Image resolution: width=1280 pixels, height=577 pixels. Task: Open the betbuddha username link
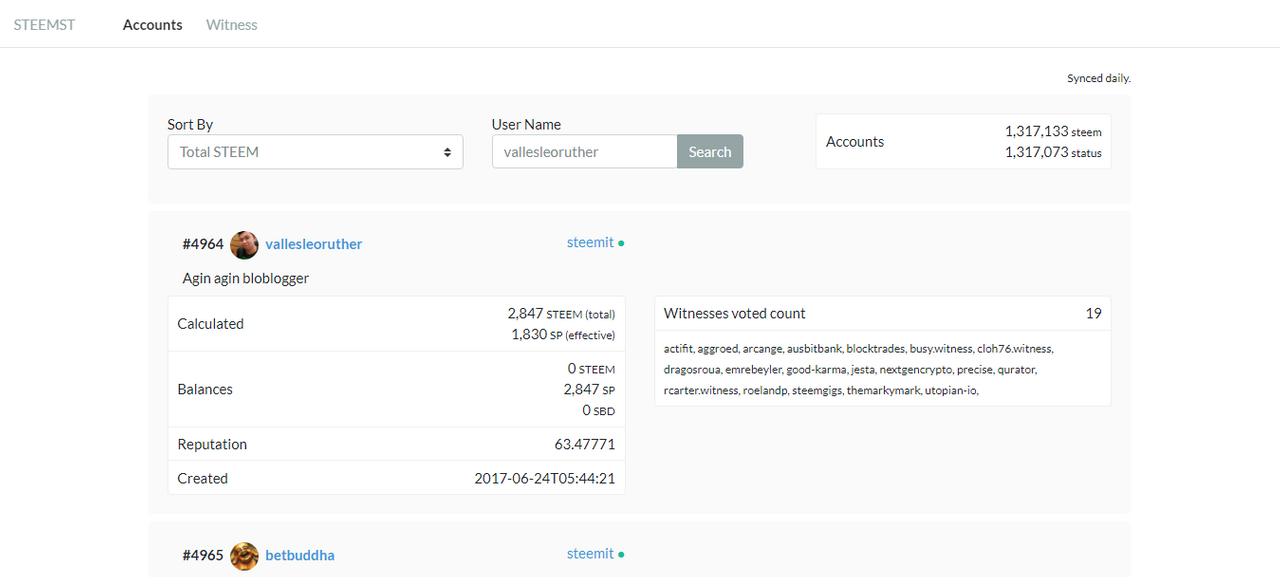pos(300,555)
